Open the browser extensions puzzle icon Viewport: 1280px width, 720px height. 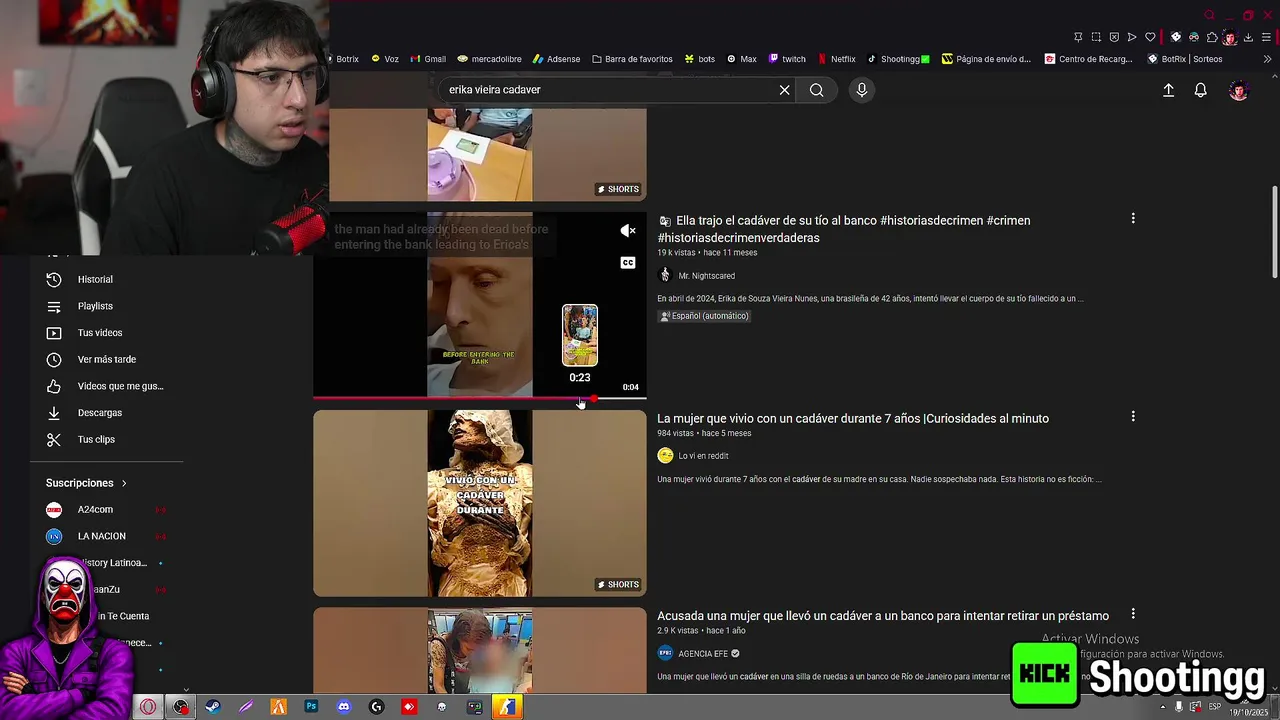1212,37
